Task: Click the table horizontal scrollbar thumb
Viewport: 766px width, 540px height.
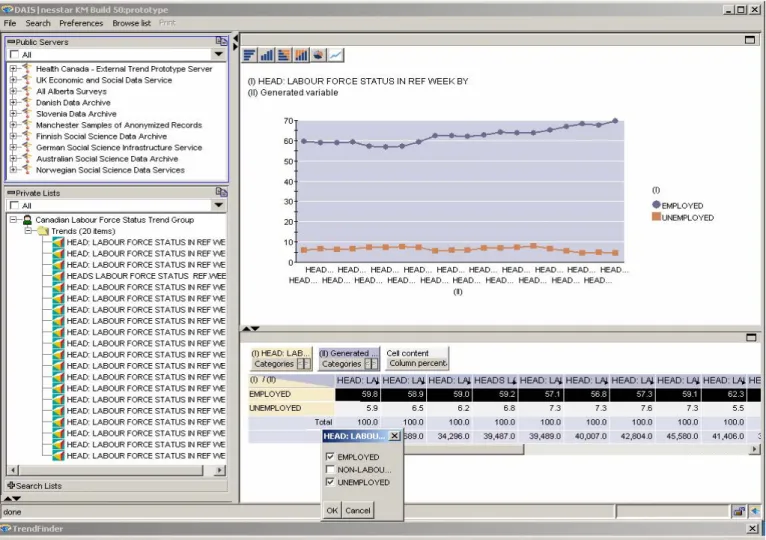Action: pyautogui.click(x=463, y=449)
